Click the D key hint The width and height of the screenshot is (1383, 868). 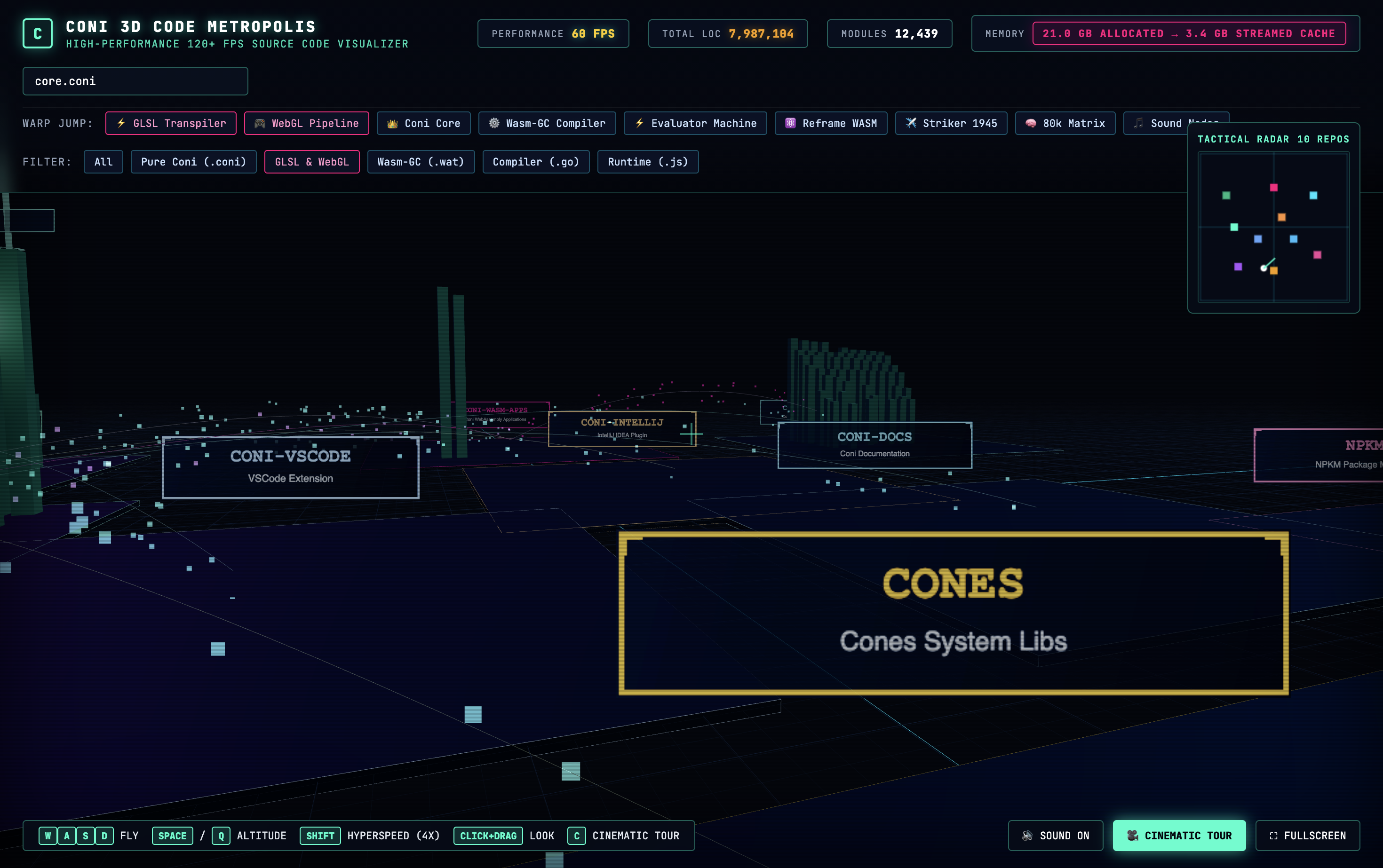(104, 835)
